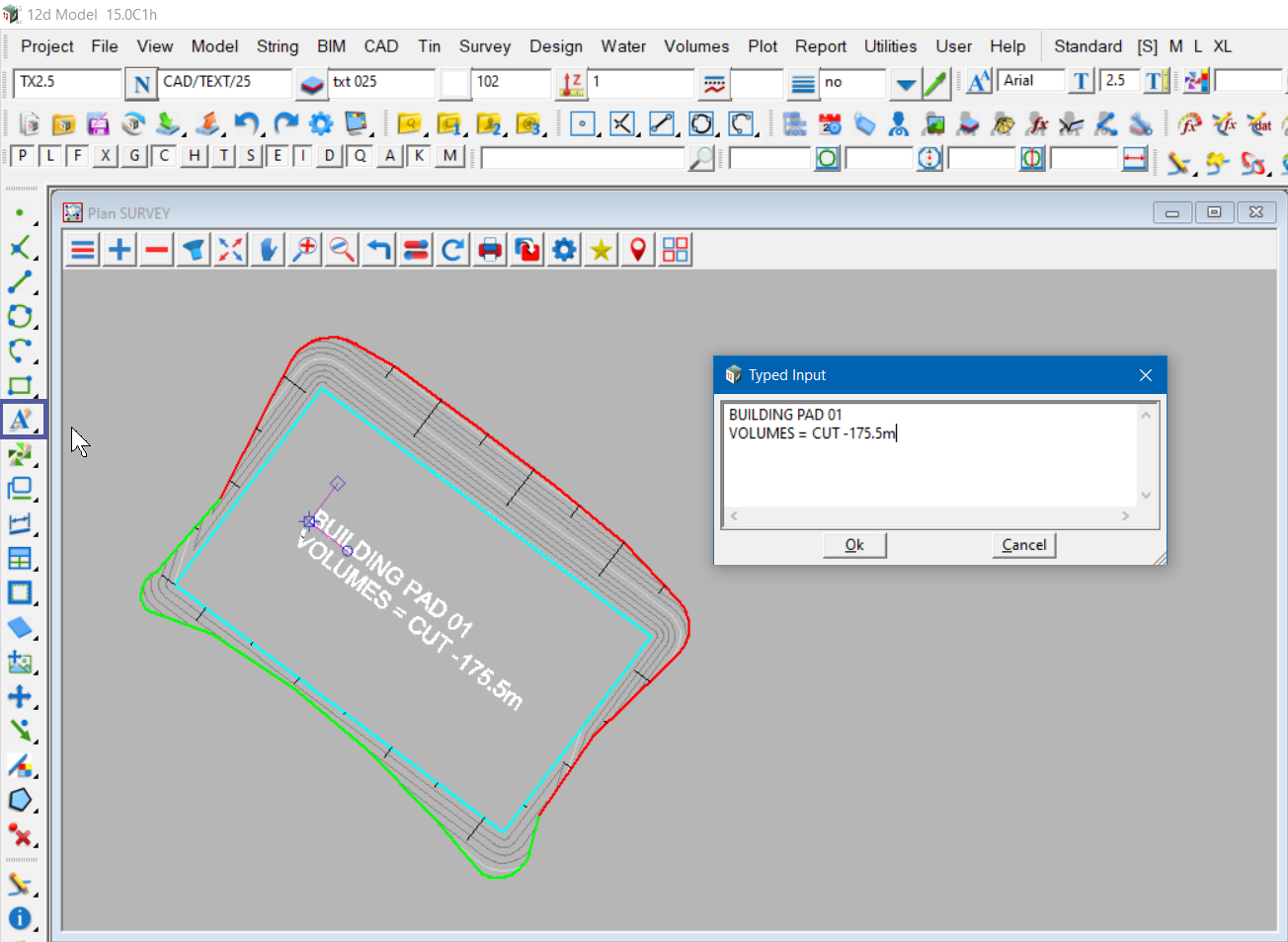Click Cancel in Typed Input dialog
The height and width of the screenshot is (942, 1288).
click(1023, 545)
